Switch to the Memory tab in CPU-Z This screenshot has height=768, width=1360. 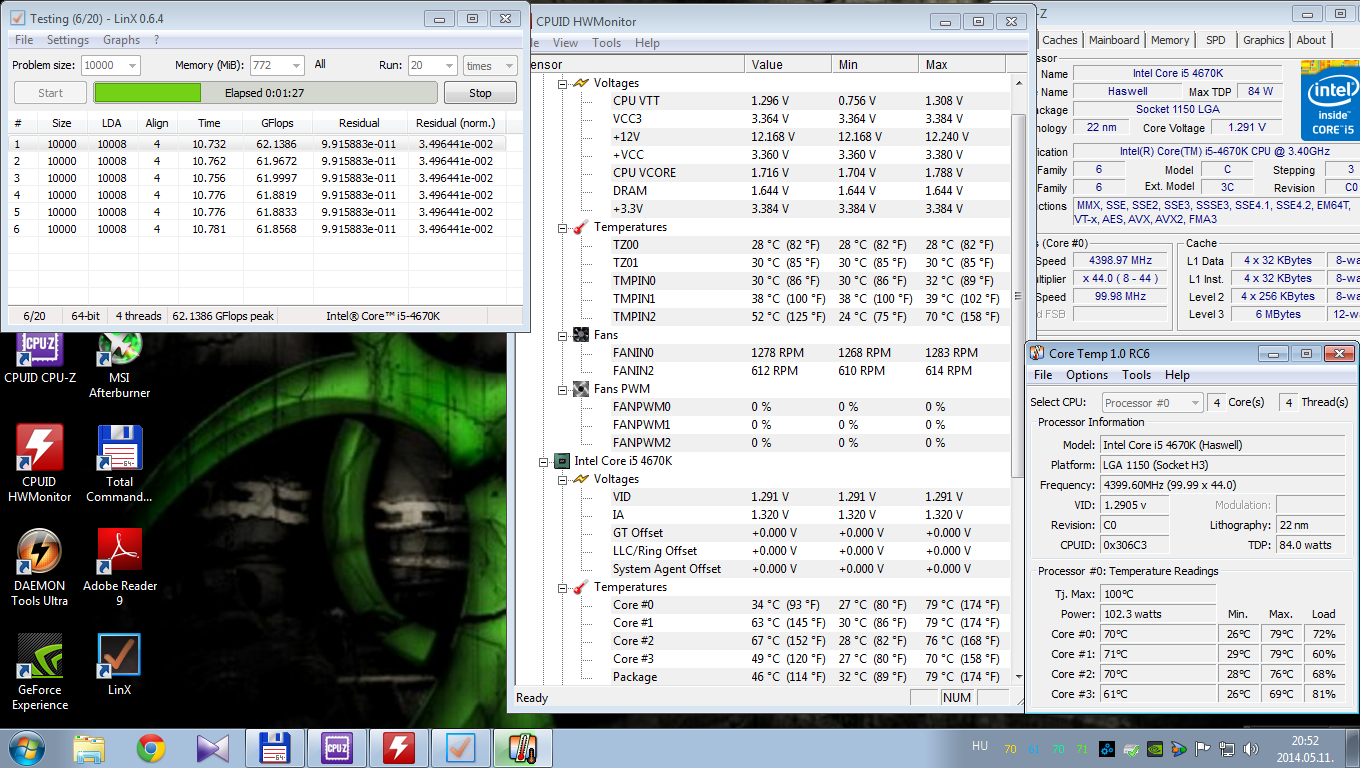click(x=1170, y=40)
